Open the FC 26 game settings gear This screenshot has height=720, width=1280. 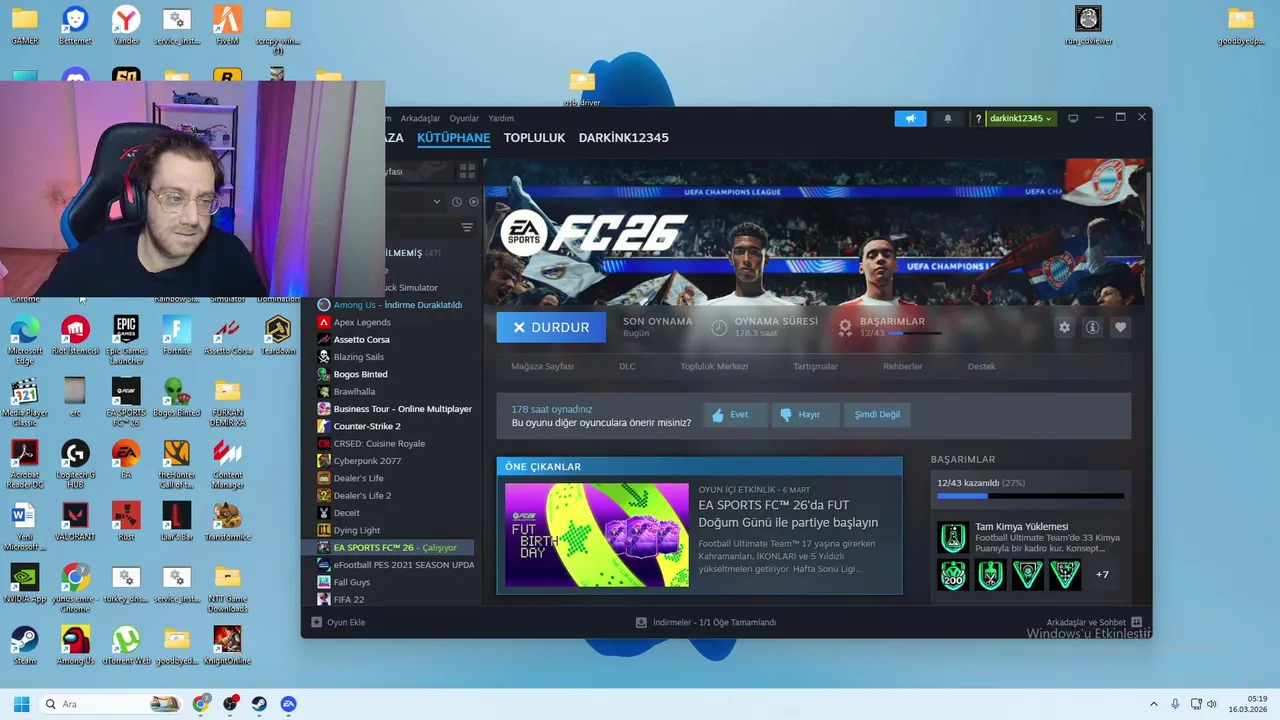pos(1064,327)
